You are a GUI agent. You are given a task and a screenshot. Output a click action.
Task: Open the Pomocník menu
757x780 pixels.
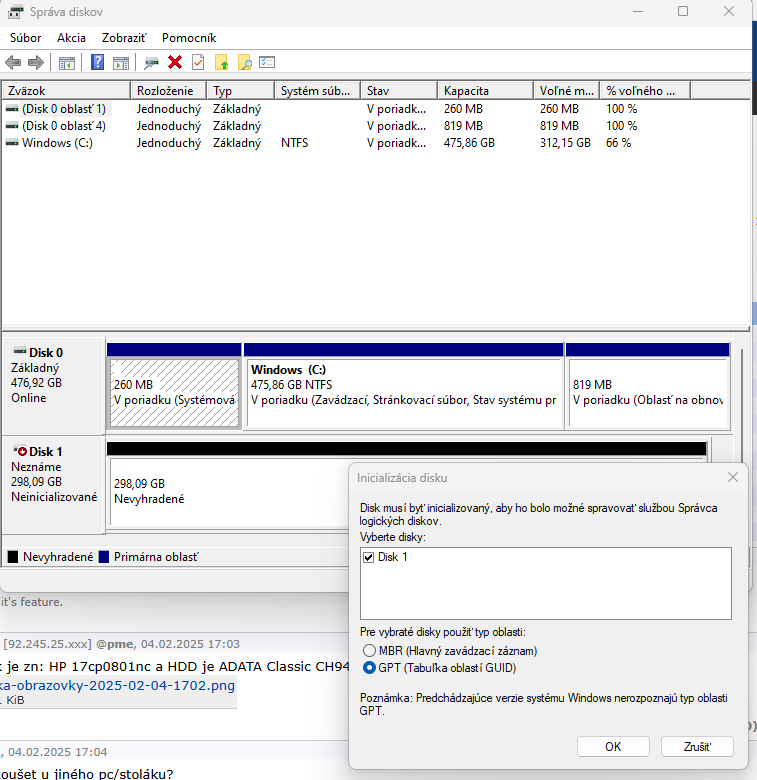(189, 38)
